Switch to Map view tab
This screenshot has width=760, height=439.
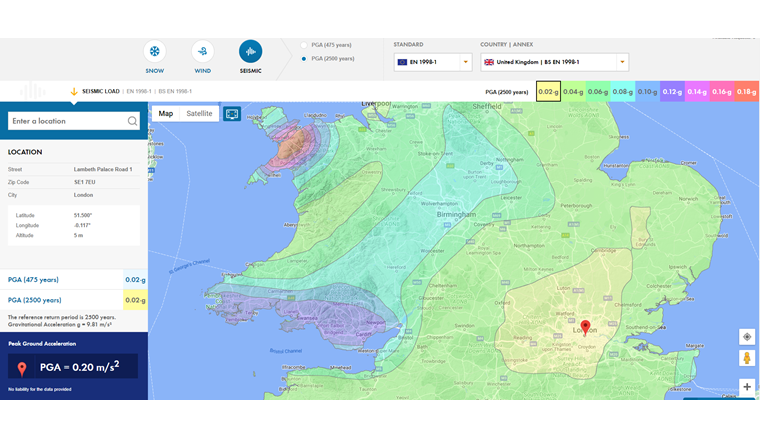(165, 113)
